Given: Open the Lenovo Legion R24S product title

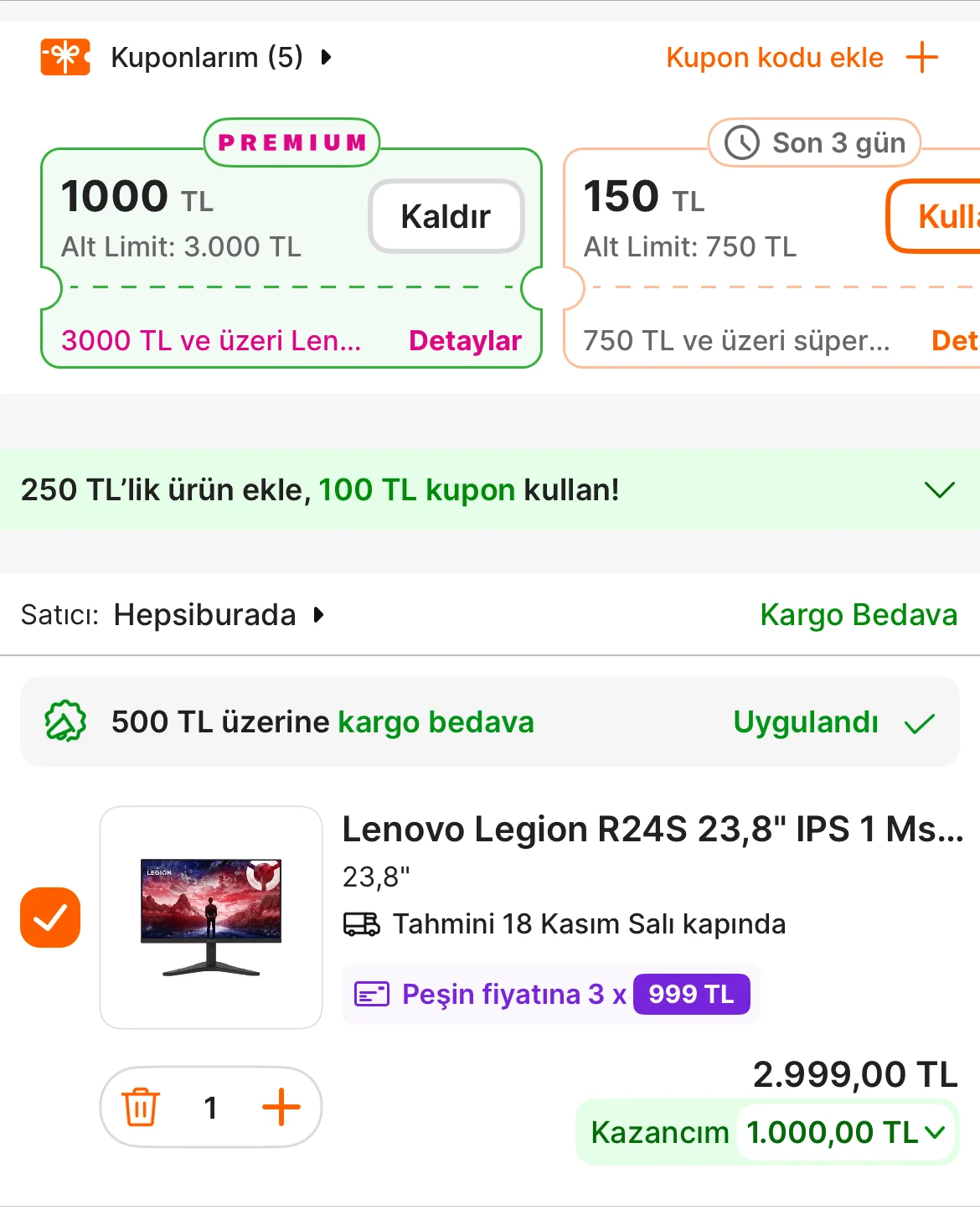Looking at the screenshot, I should coord(652,830).
